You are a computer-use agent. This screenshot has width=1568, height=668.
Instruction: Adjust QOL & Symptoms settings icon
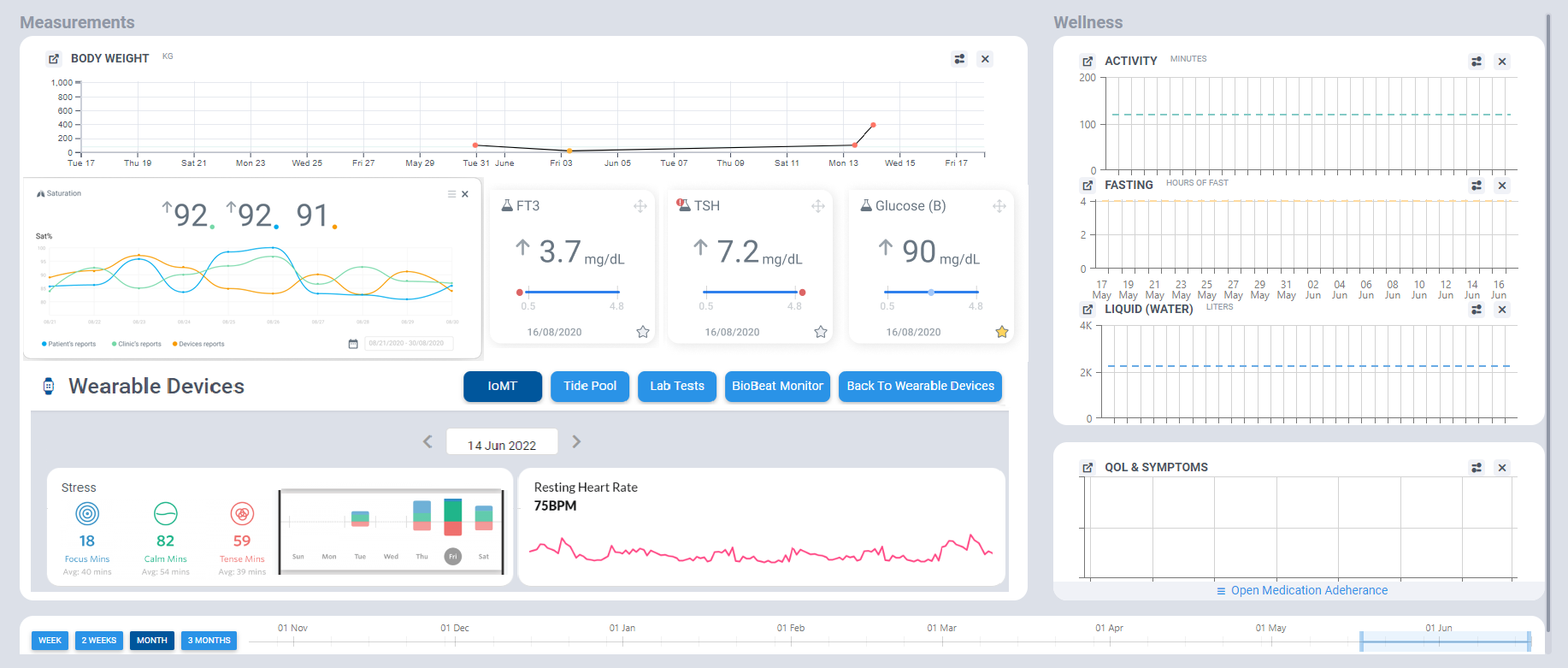[x=1477, y=468]
